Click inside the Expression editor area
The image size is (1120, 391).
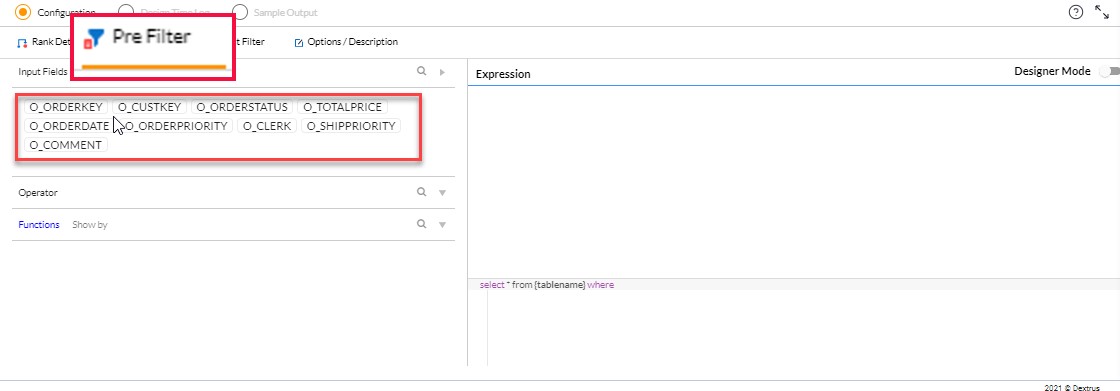[x=794, y=182]
